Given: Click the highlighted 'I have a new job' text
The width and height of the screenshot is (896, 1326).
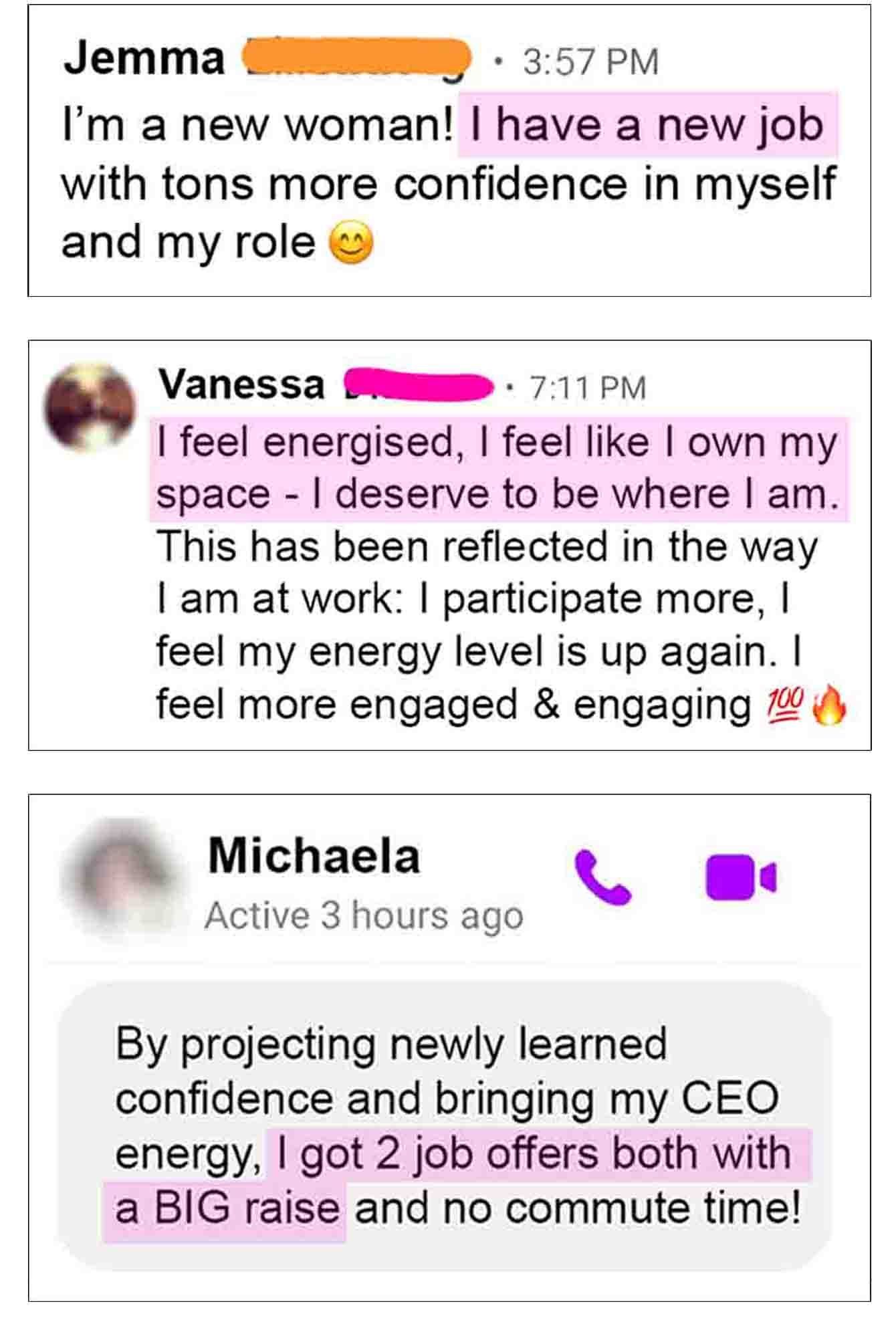Looking at the screenshot, I should (x=647, y=125).
